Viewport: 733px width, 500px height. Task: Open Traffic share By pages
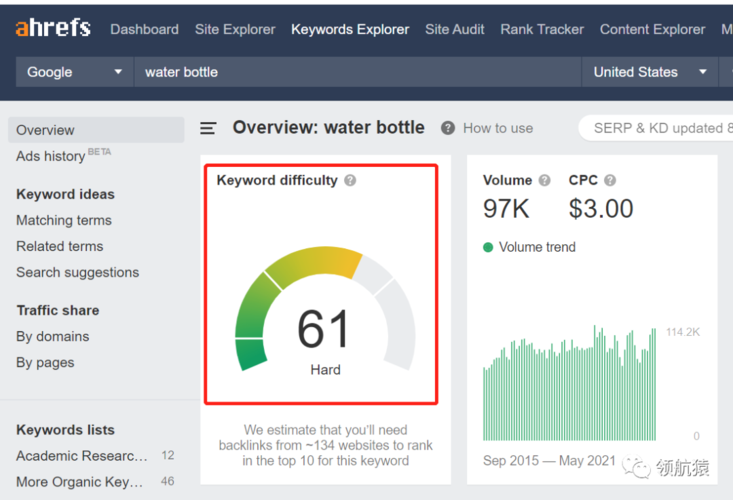click(45, 363)
